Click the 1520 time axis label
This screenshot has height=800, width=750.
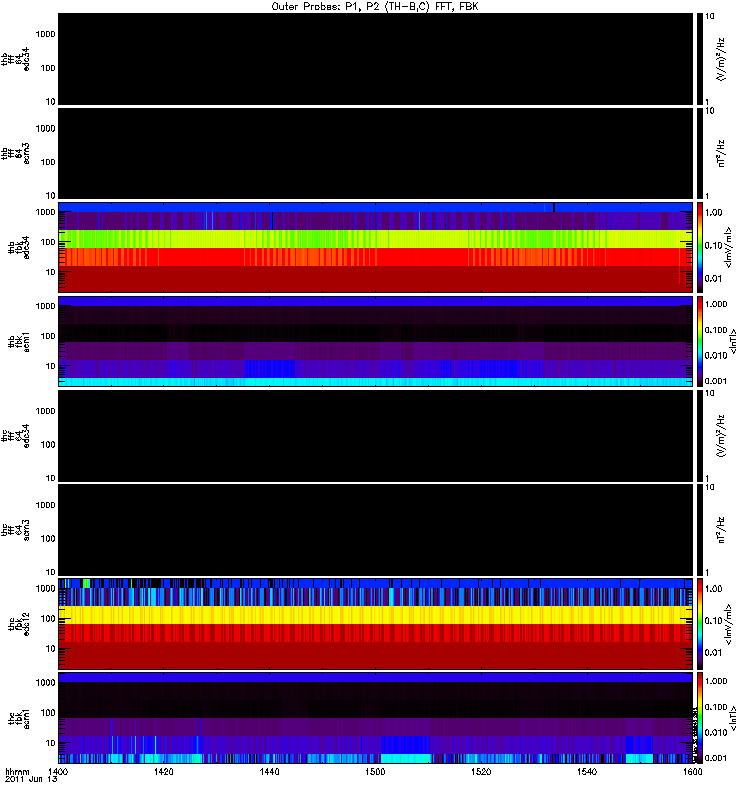[x=481, y=772]
